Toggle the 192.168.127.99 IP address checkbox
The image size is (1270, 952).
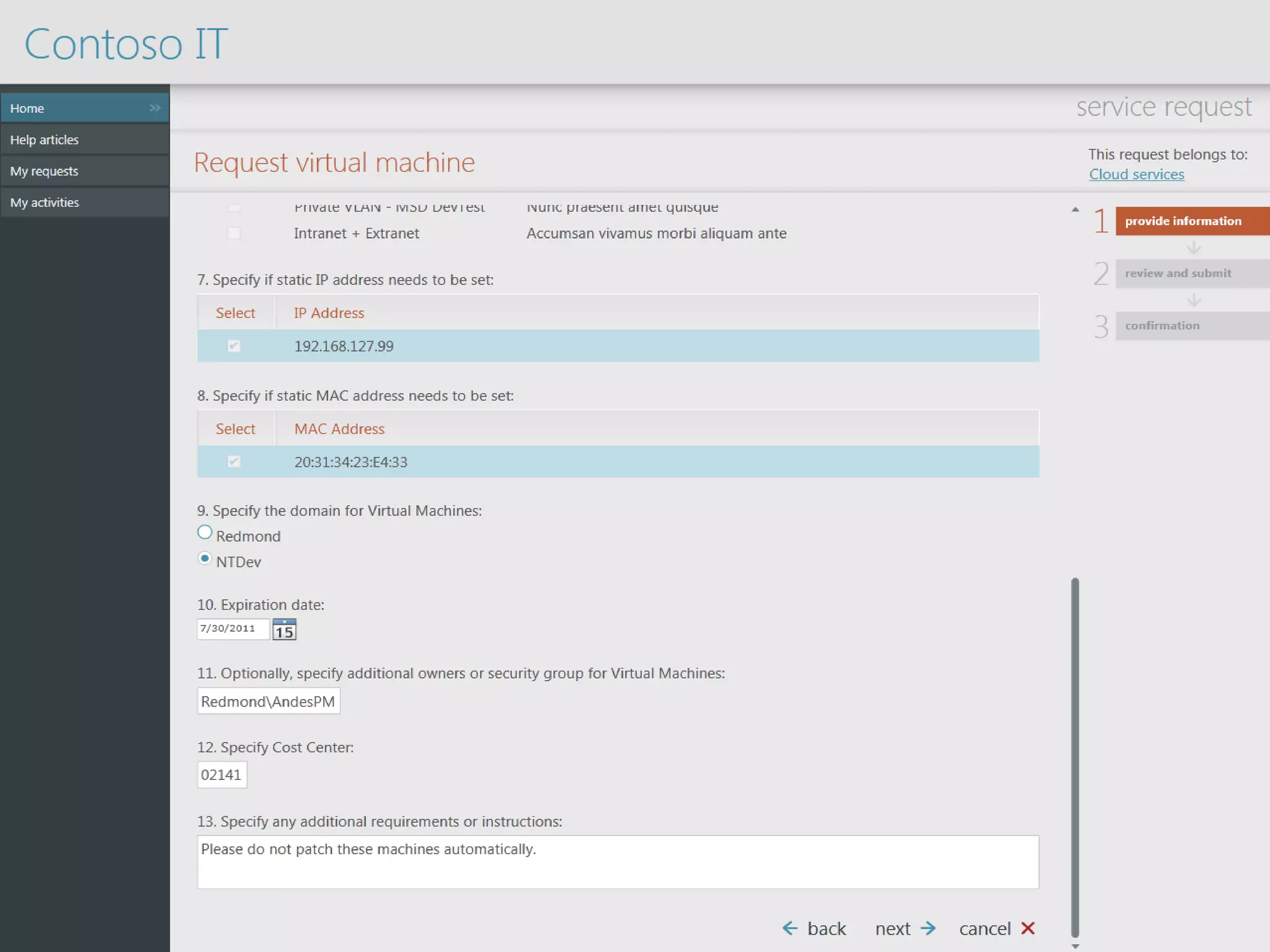click(234, 346)
